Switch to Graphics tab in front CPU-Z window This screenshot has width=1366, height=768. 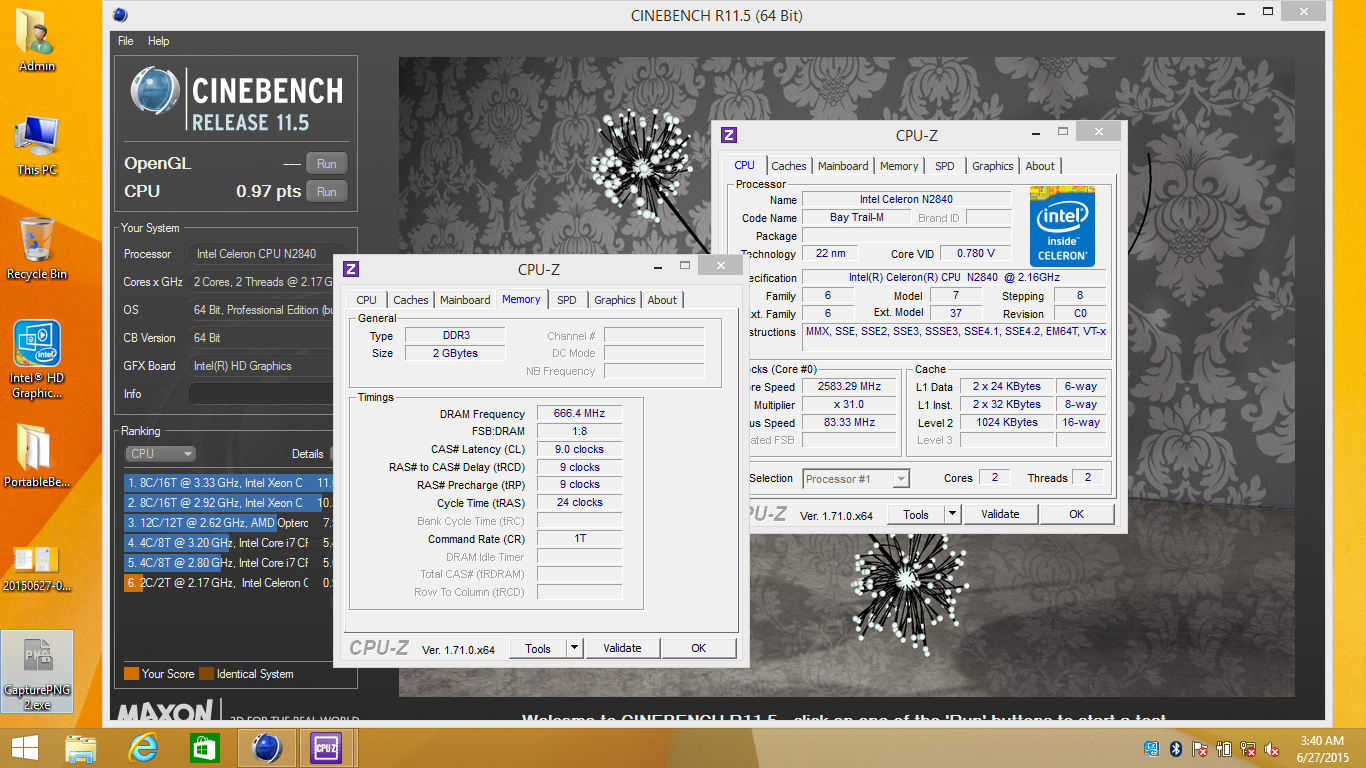pyautogui.click(x=615, y=300)
